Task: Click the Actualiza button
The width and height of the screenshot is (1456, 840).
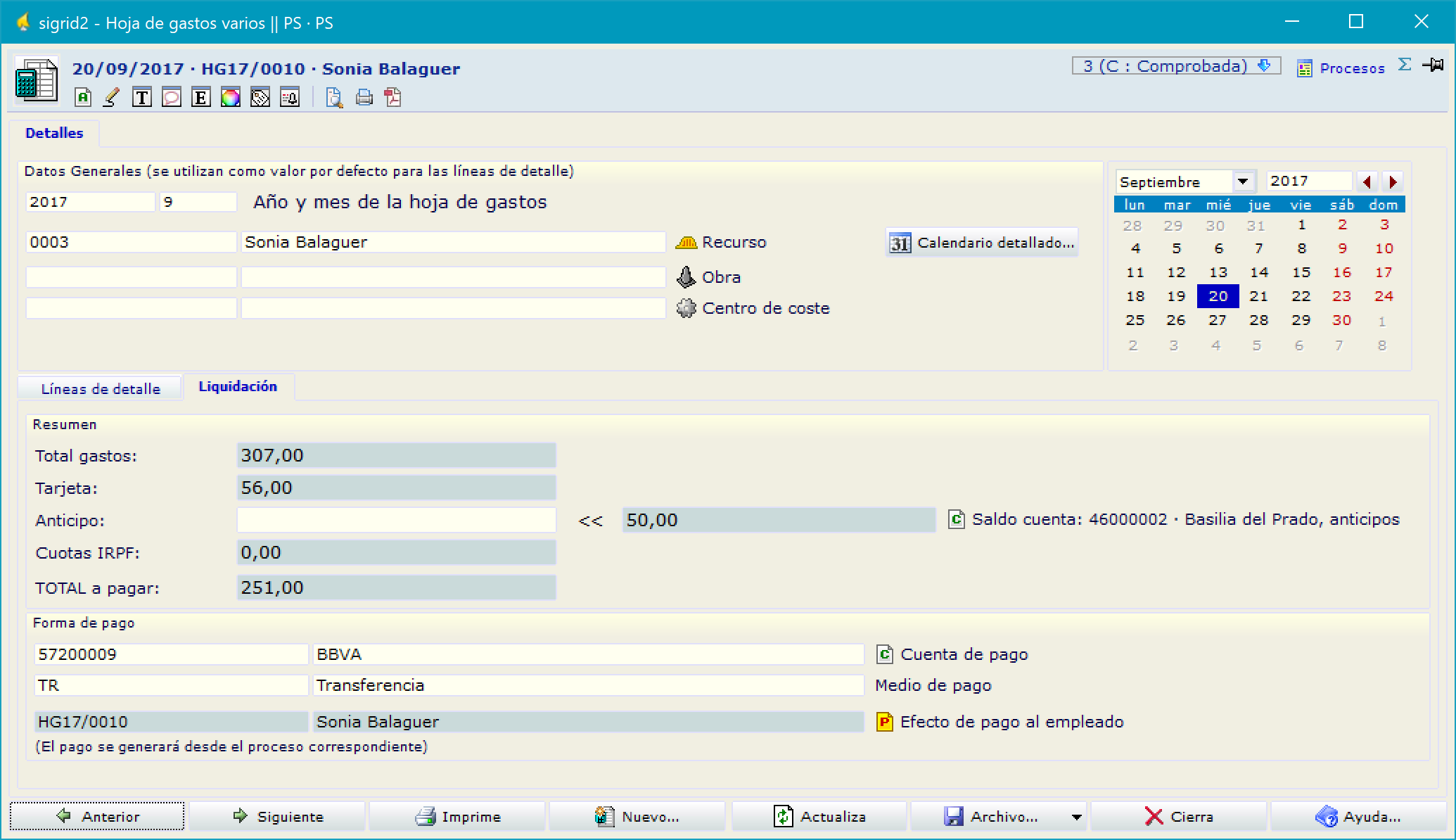Action: click(819, 816)
